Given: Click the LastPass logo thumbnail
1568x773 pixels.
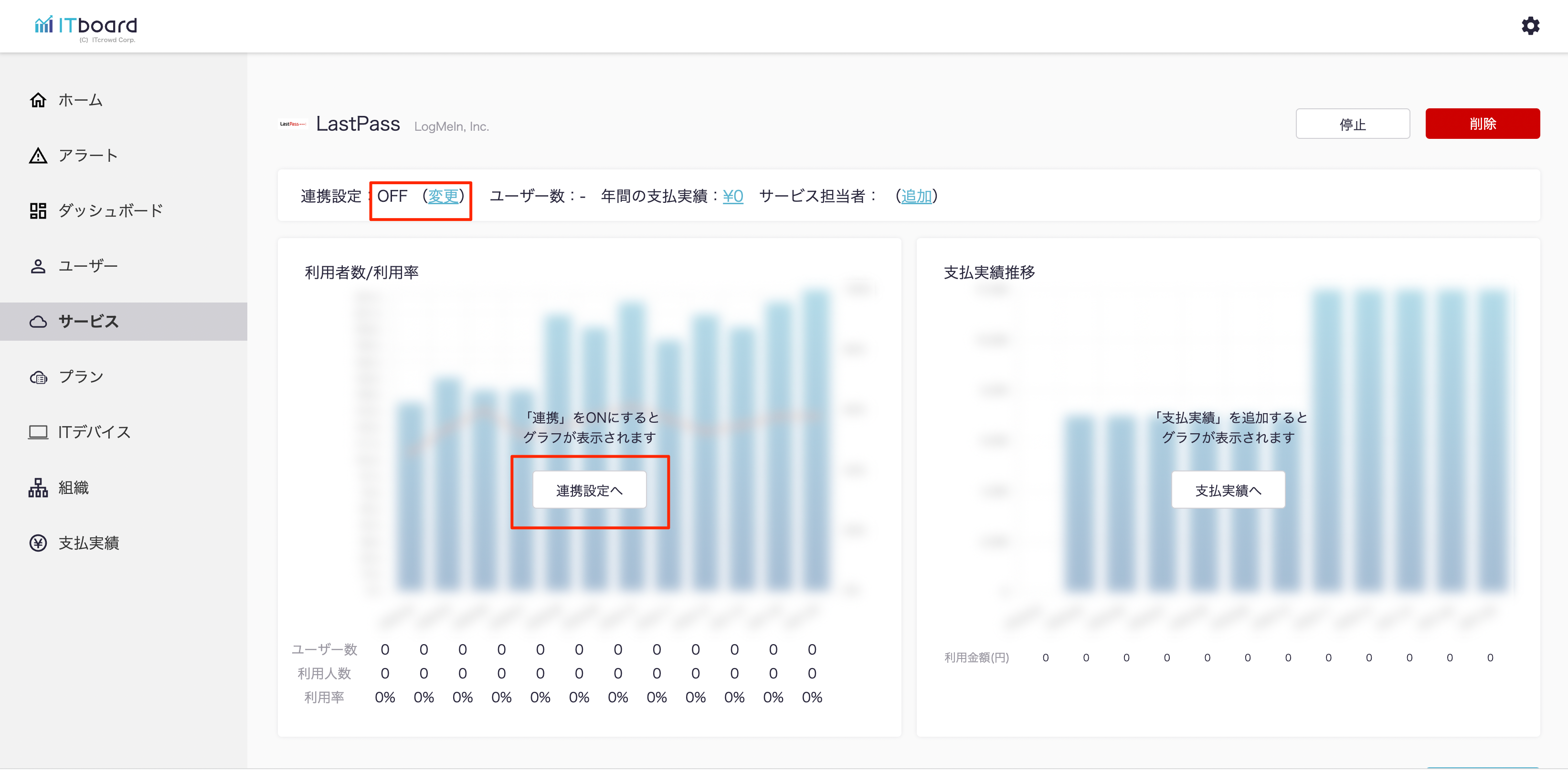Looking at the screenshot, I should pyautogui.click(x=293, y=124).
